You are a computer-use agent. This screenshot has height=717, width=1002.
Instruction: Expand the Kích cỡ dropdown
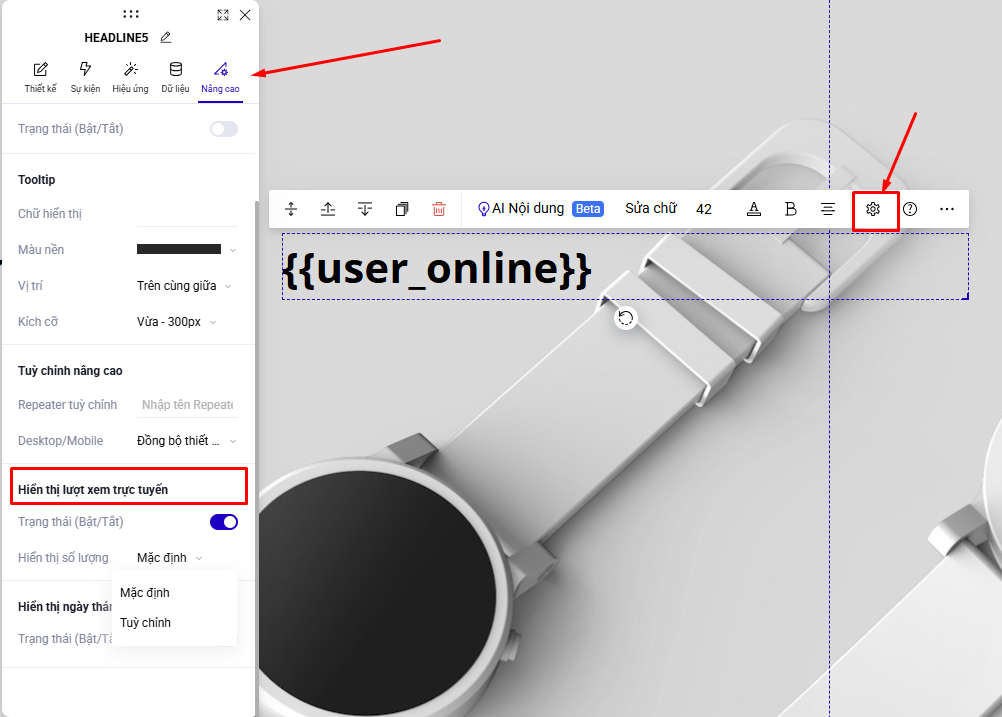click(x=177, y=322)
